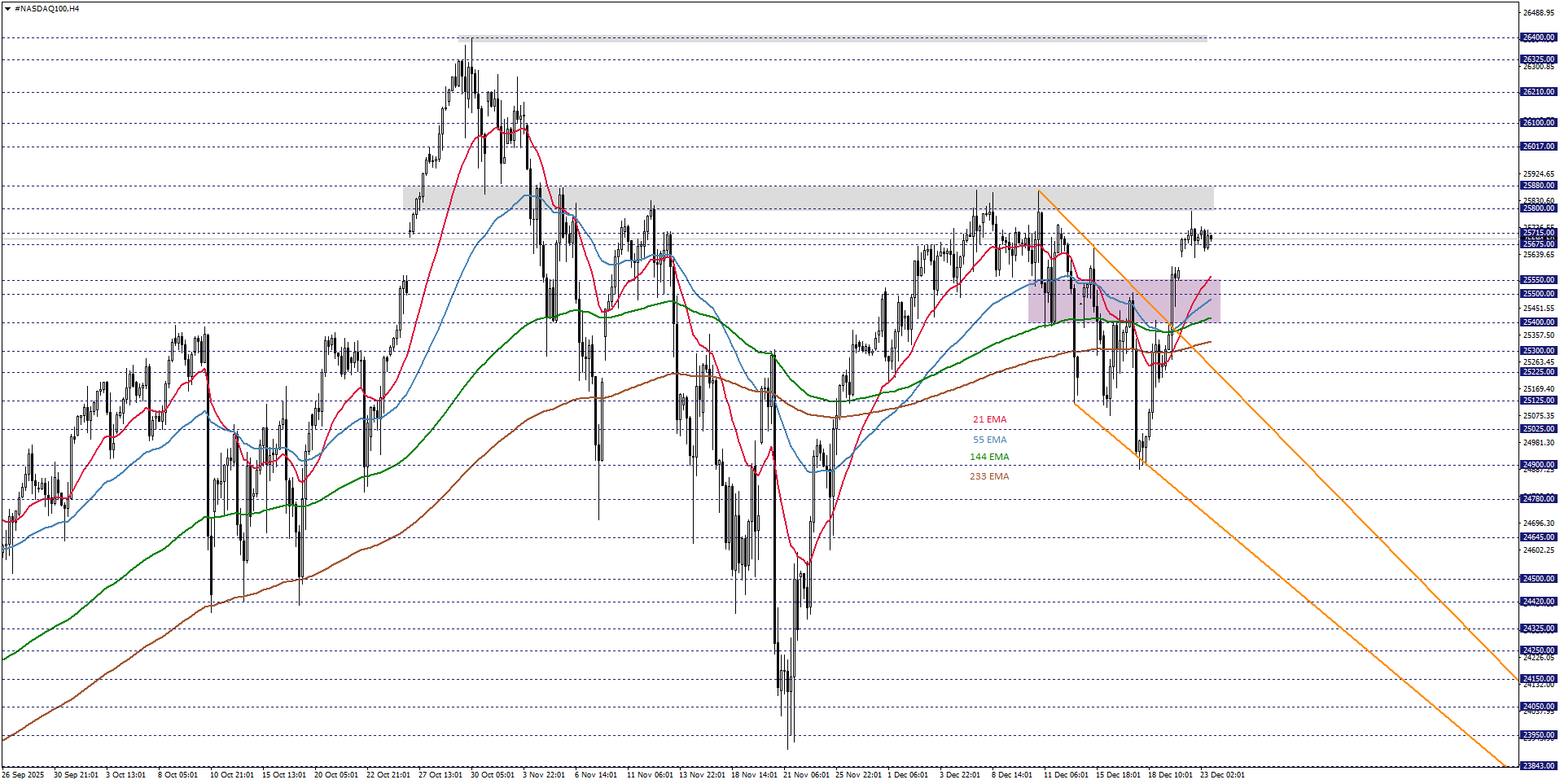
Task: Click the 25880.00 resistance price tag
Action: click(x=1538, y=186)
